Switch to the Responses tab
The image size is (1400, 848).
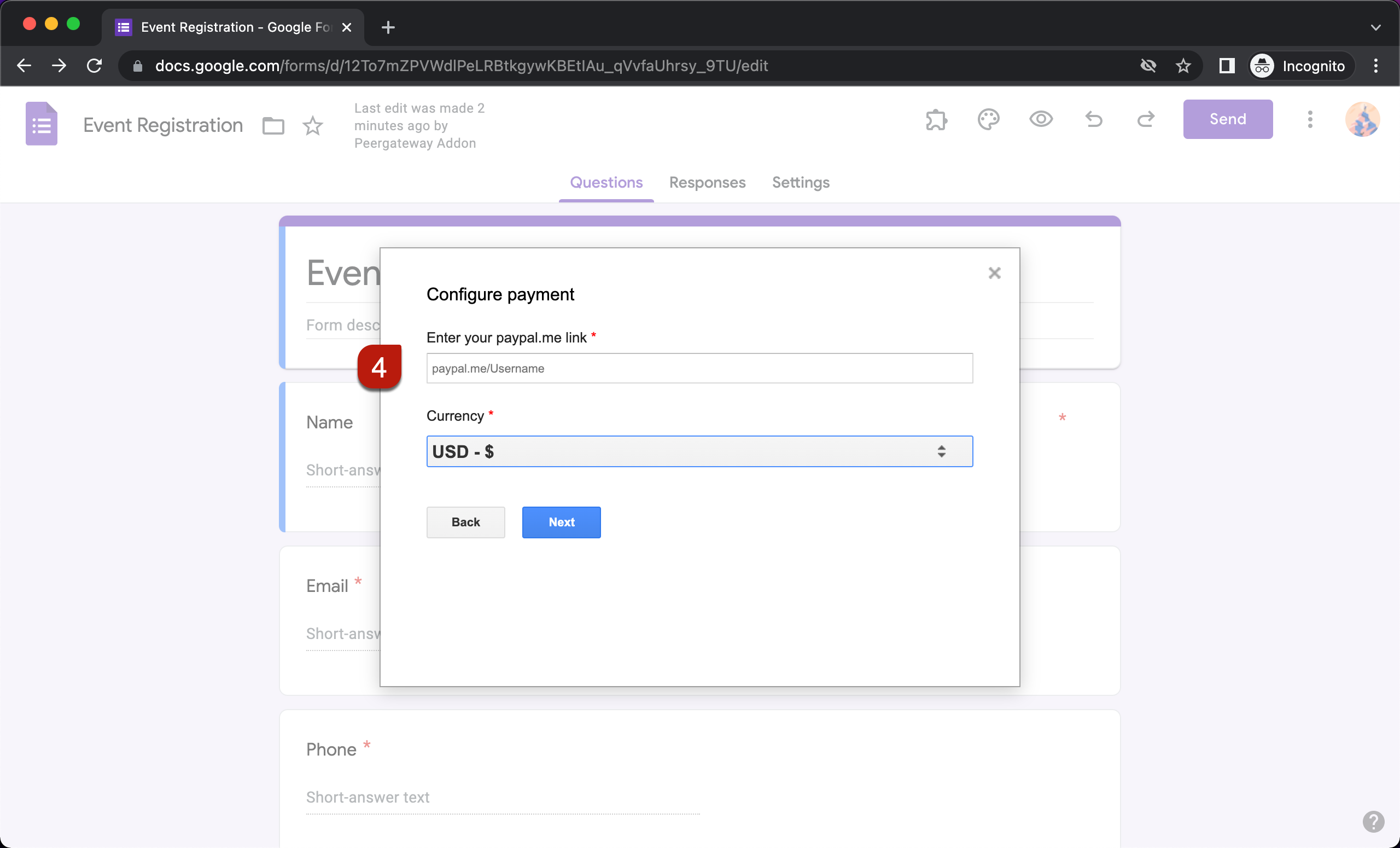[707, 182]
